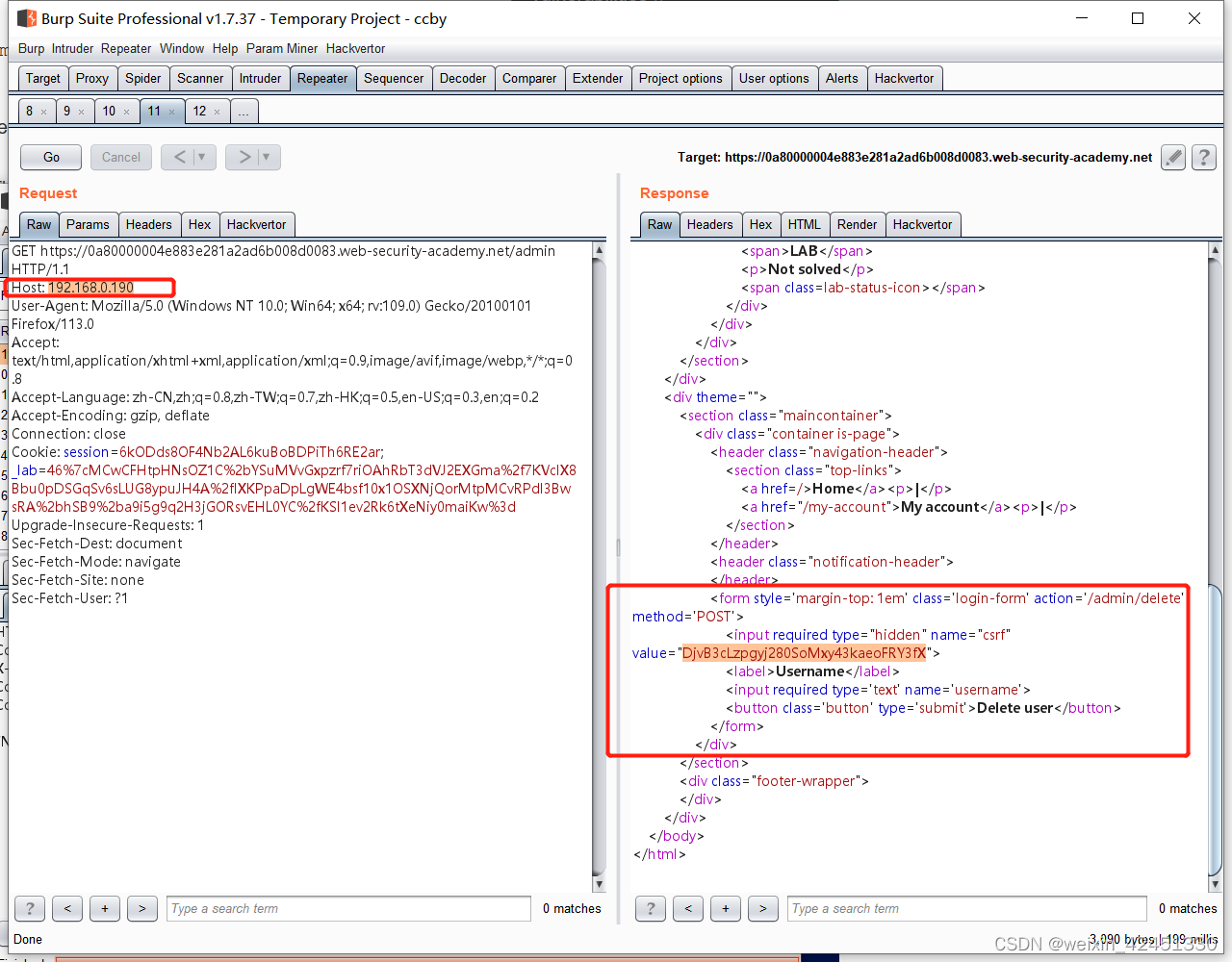
Task: Open the Repeater menu in menu bar
Action: pyautogui.click(x=126, y=48)
